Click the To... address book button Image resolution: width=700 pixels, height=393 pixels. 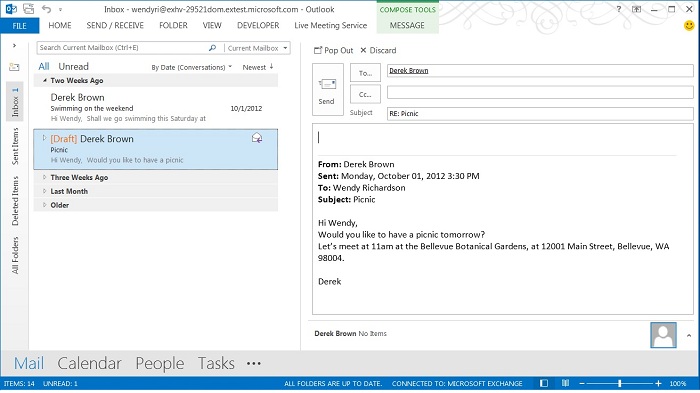(x=365, y=73)
